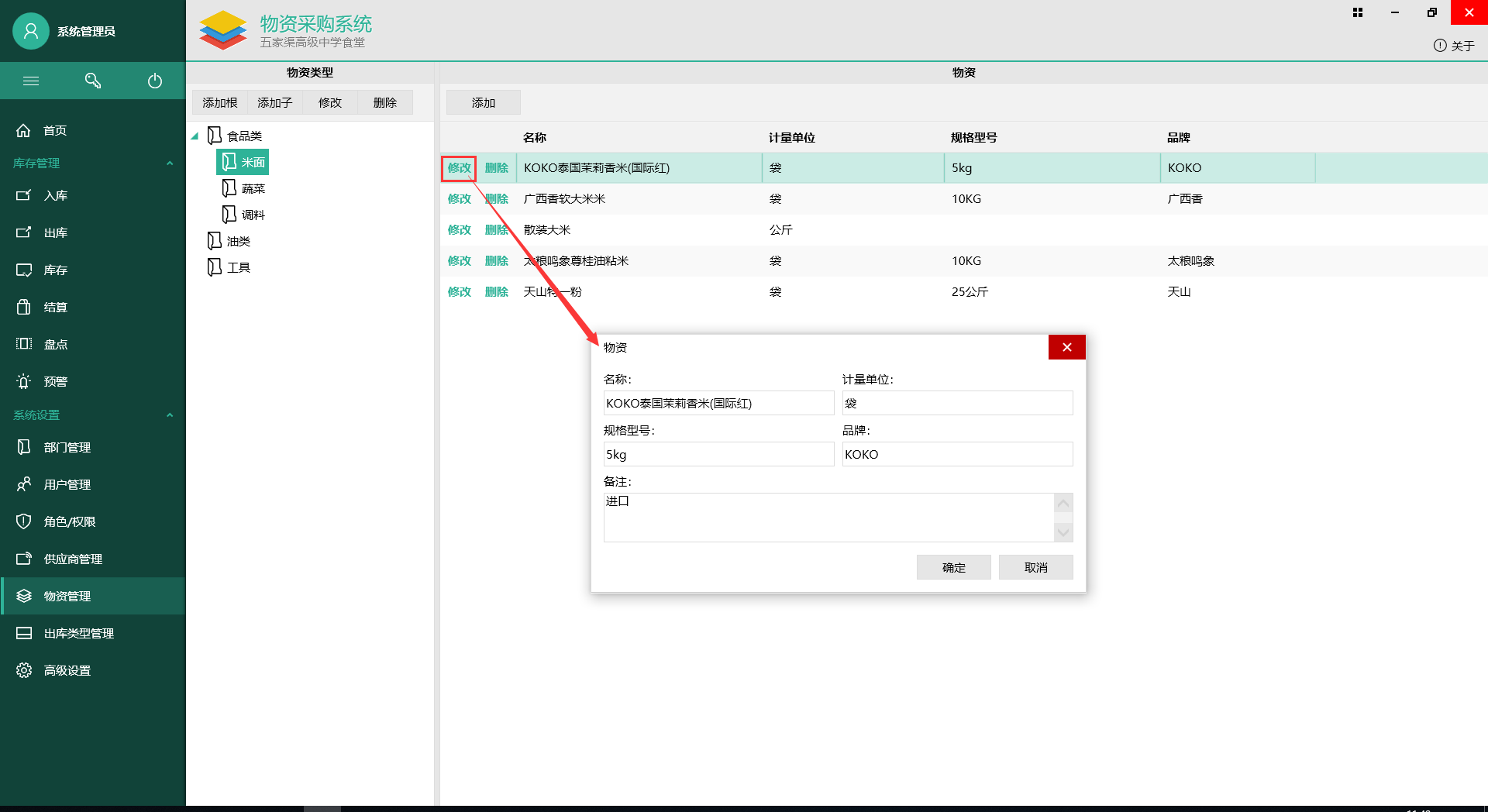Collapse the 库存管理 section
Image resolution: width=1488 pixels, height=812 pixels.
pyautogui.click(x=170, y=163)
